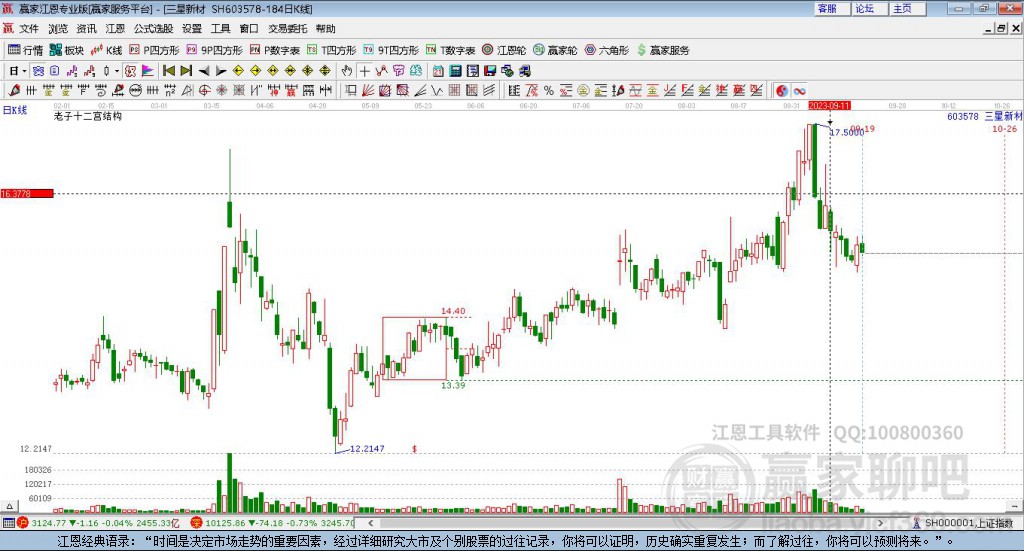Open the 公式选股 menu
The height and width of the screenshot is (551, 1024).
pos(153,29)
